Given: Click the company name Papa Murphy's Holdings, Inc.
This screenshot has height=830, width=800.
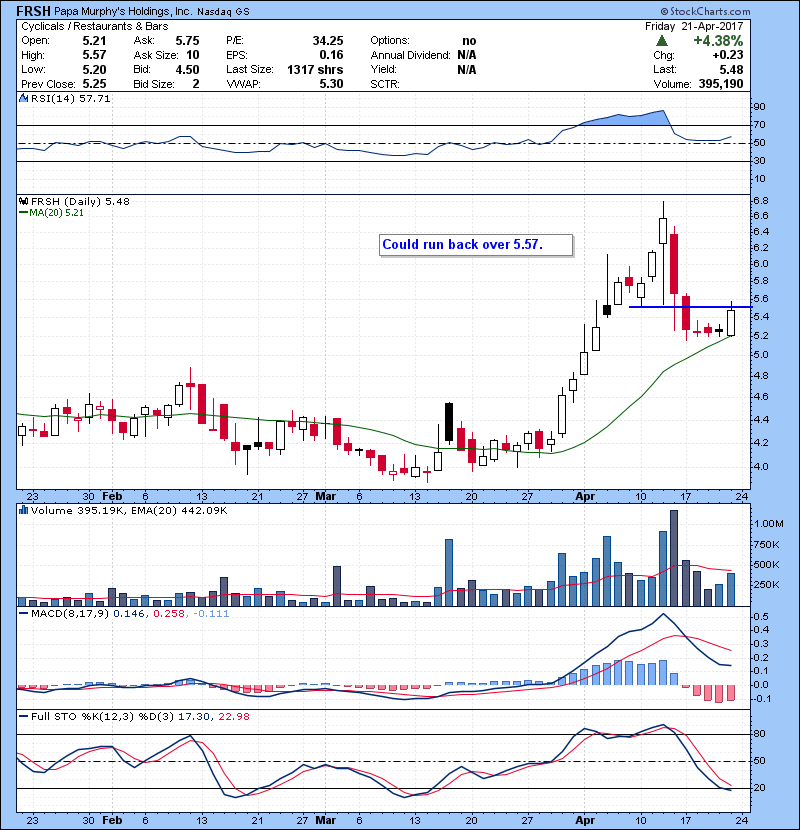Looking at the screenshot, I should [x=122, y=11].
